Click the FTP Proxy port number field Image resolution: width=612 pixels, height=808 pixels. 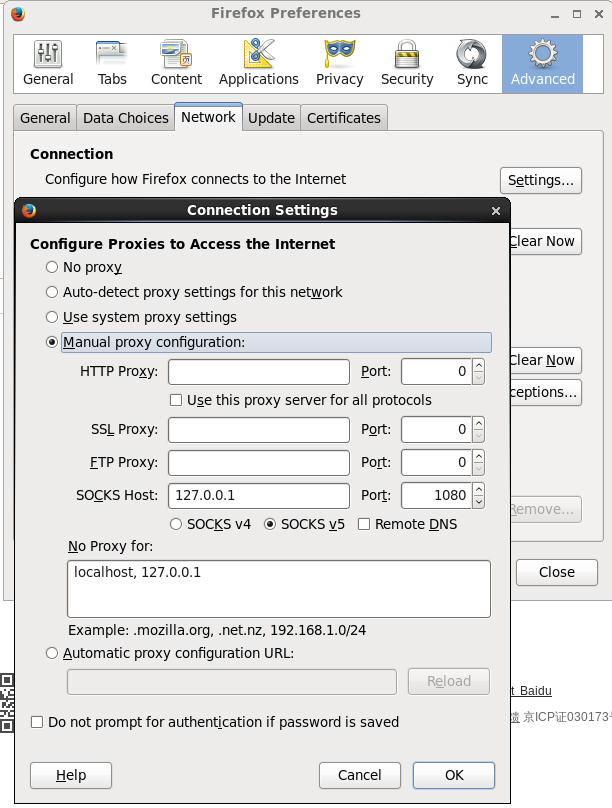point(437,463)
